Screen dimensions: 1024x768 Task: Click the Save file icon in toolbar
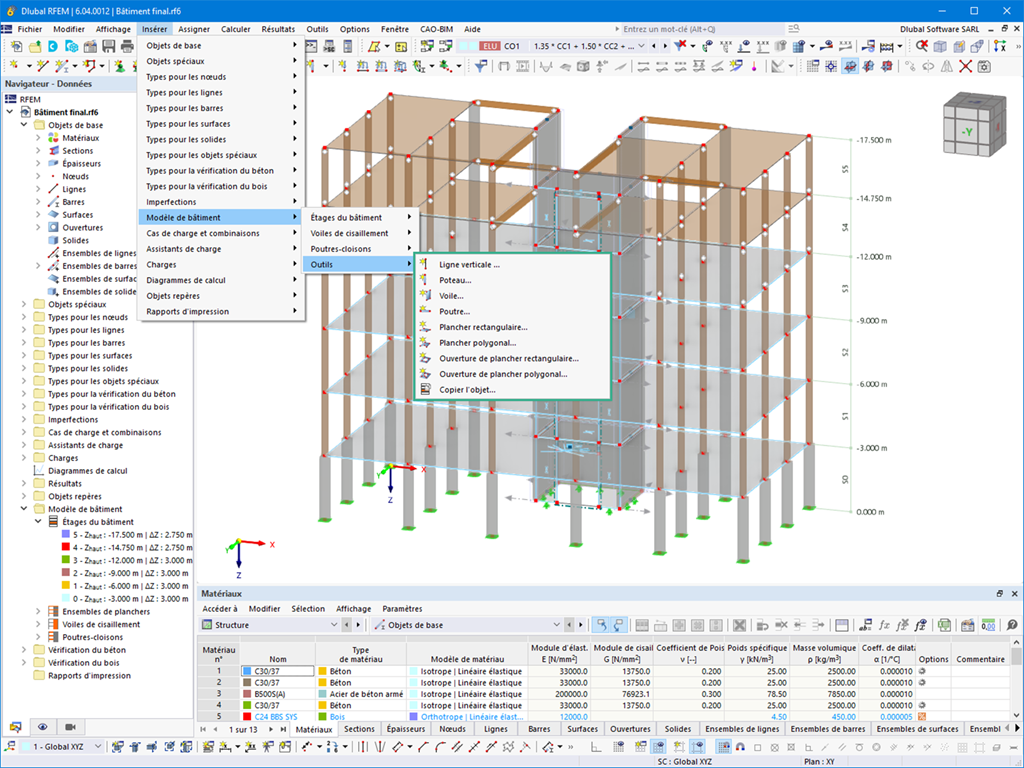click(108, 46)
